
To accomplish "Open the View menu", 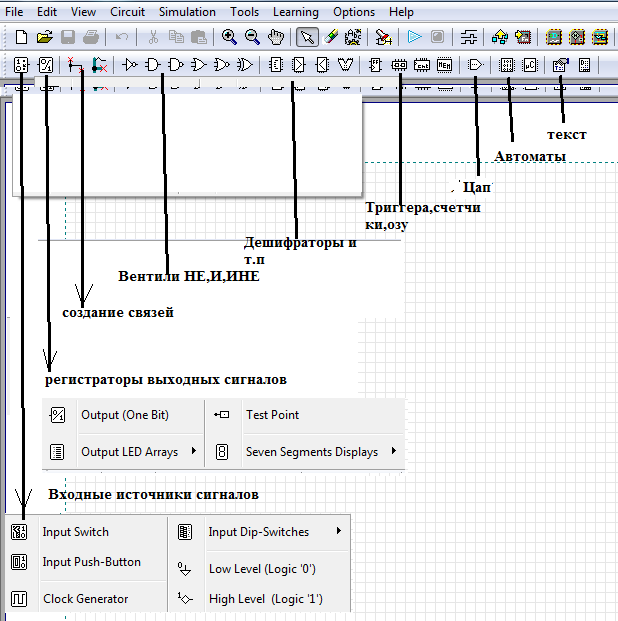I will coord(83,12).
